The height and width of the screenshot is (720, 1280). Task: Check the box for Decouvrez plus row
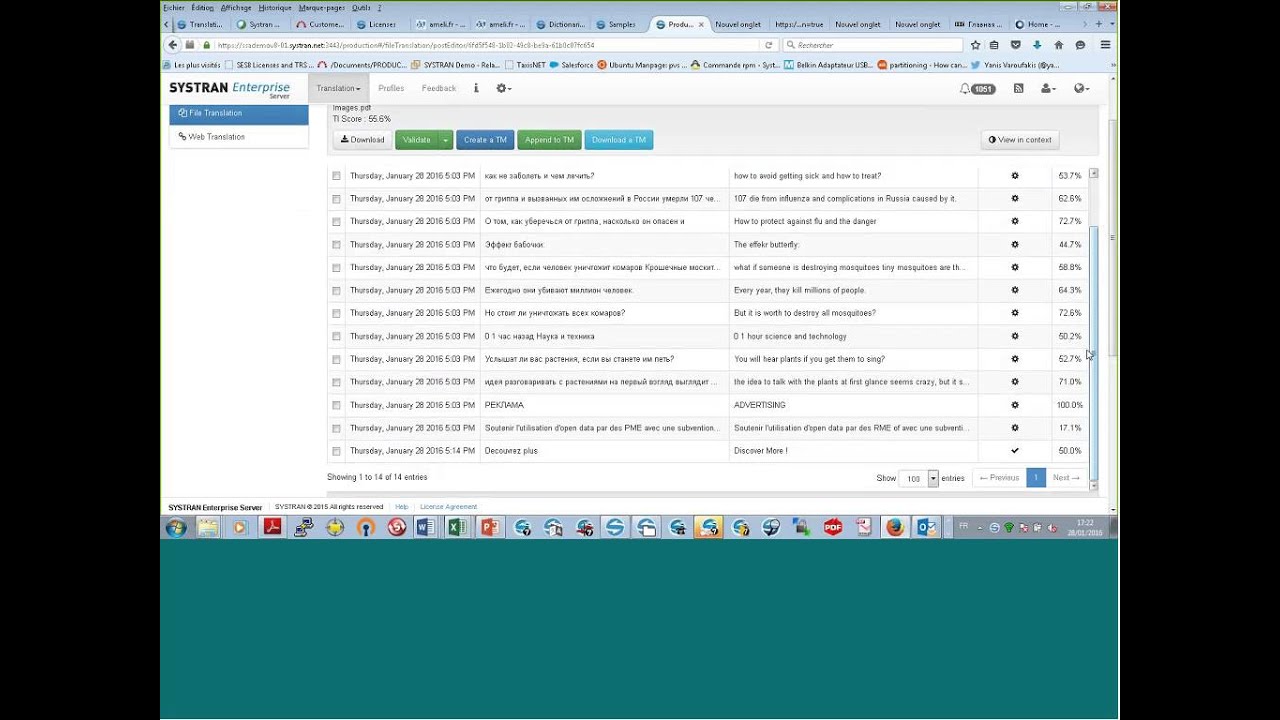tap(336, 451)
